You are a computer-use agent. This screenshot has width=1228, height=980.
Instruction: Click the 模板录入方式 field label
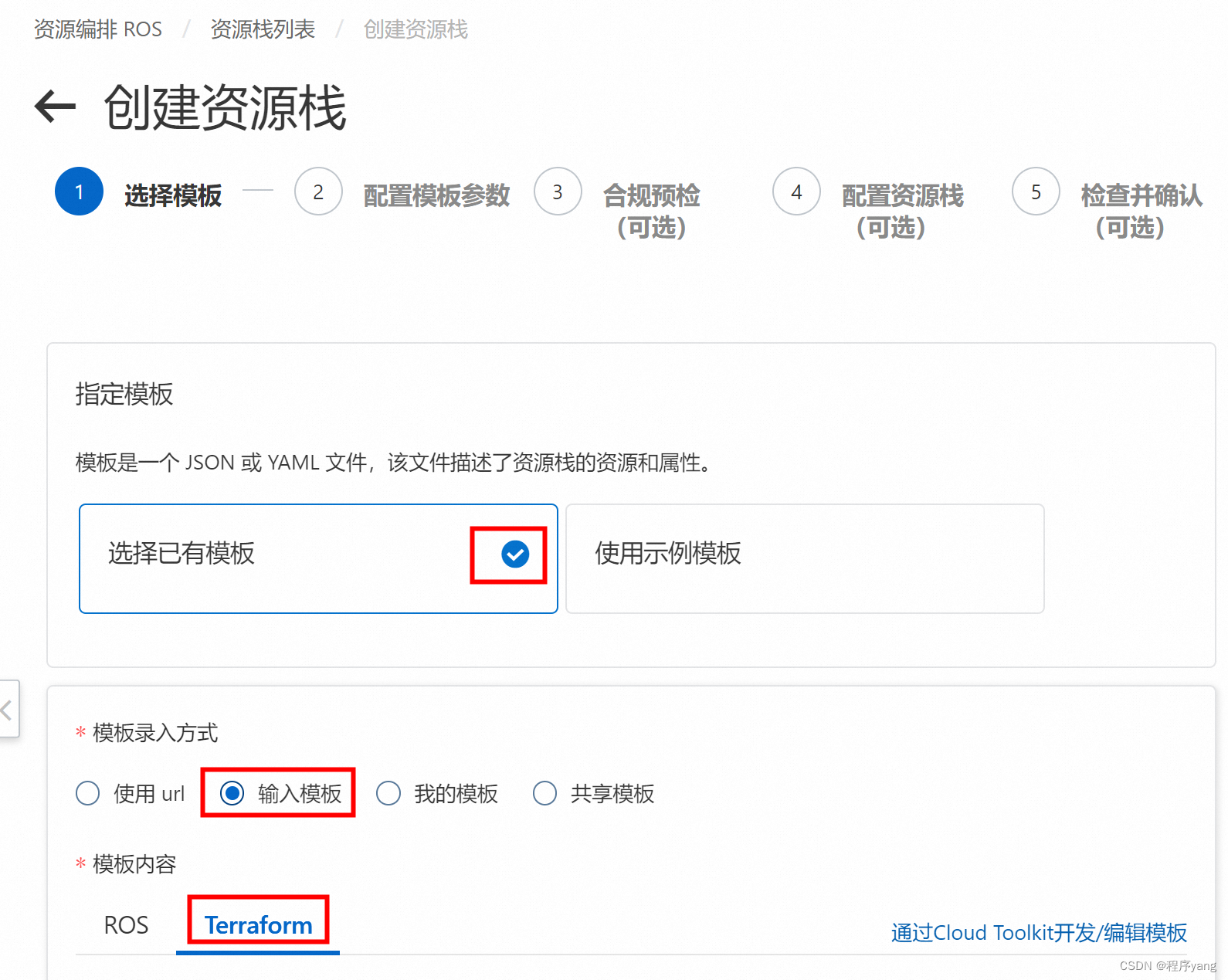(x=155, y=732)
